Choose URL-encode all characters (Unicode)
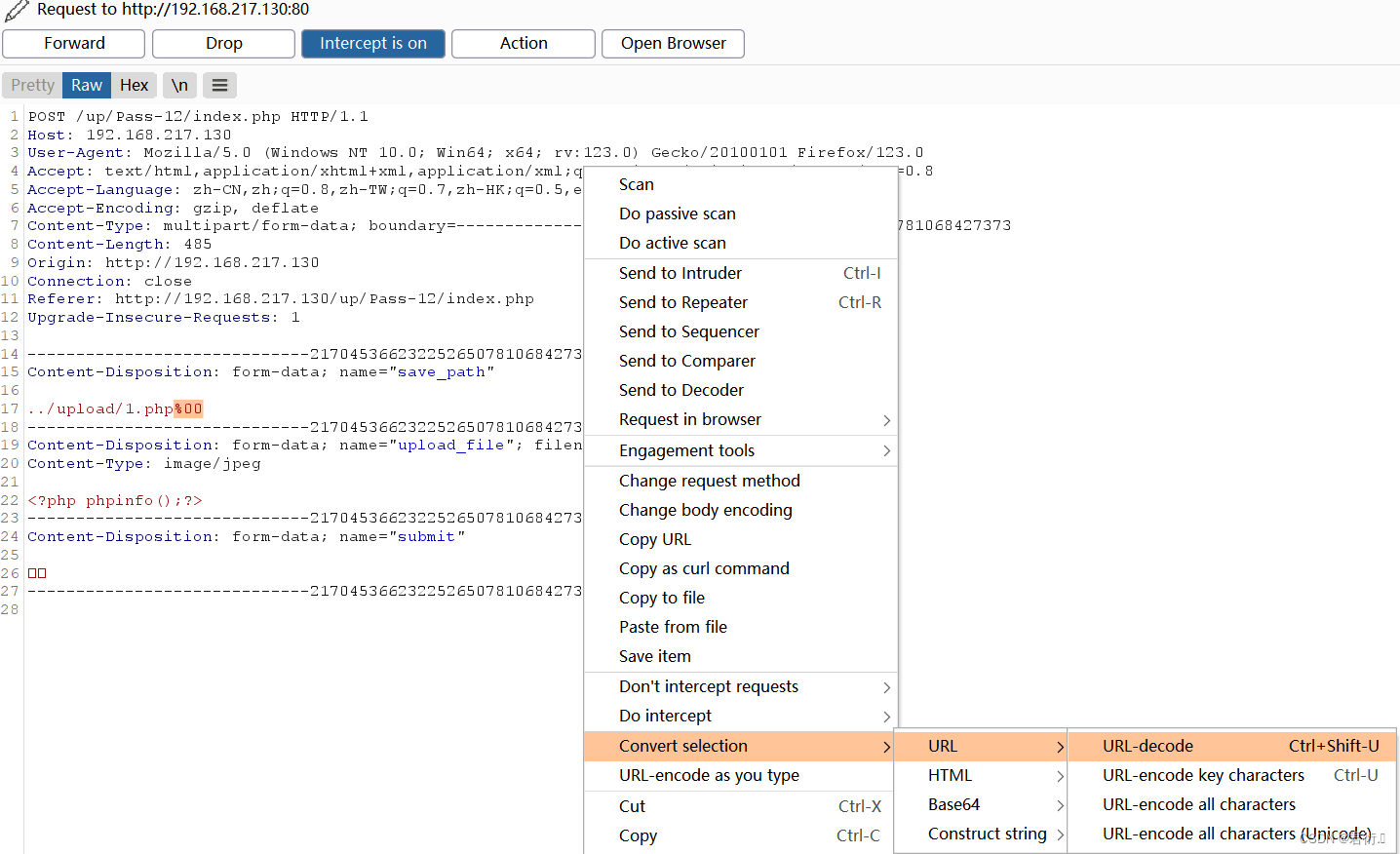Screen dimensions: 1400x854 pyautogui.click(x=1232, y=834)
